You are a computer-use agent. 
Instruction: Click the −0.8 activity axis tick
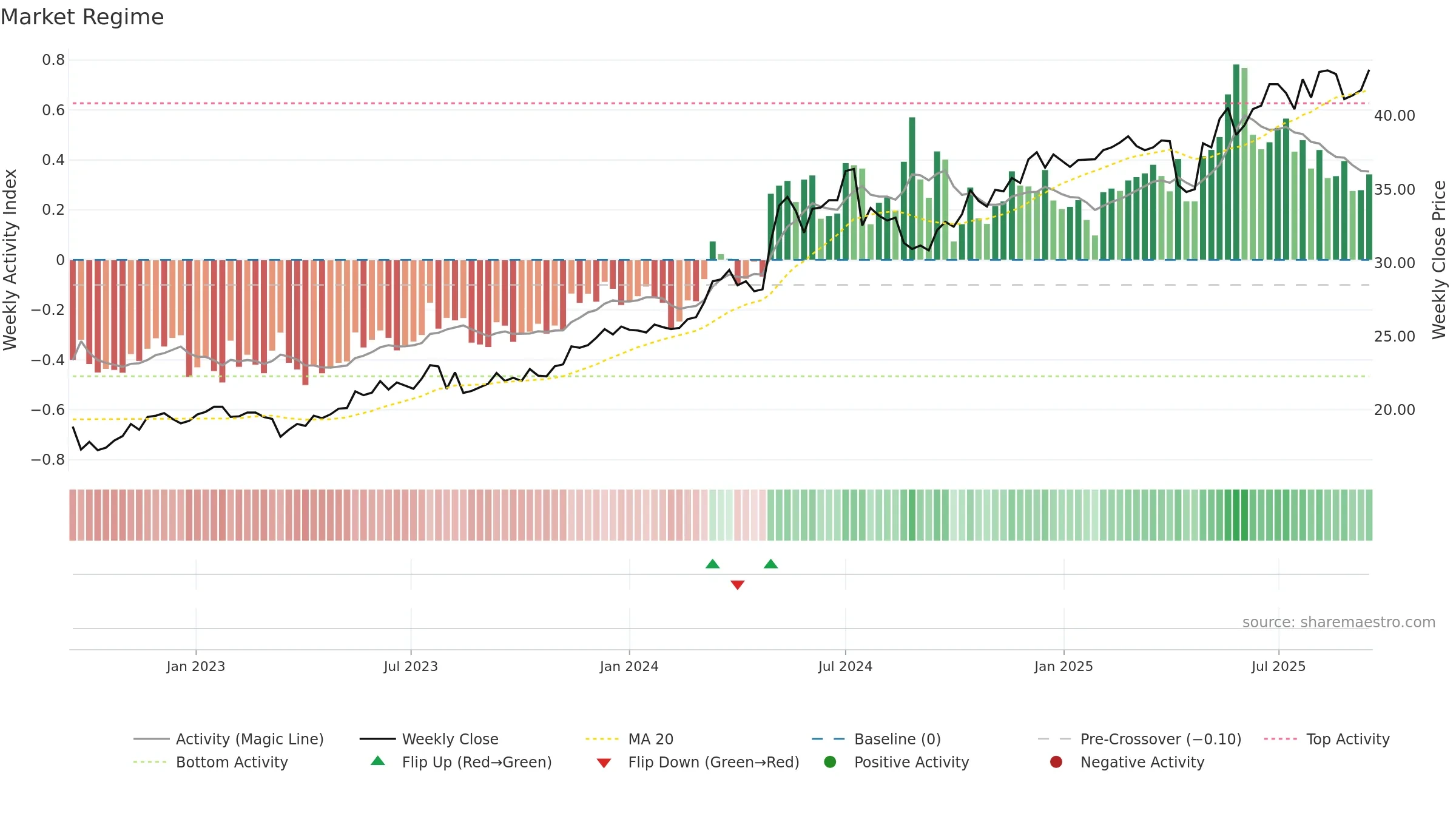coord(48,459)
